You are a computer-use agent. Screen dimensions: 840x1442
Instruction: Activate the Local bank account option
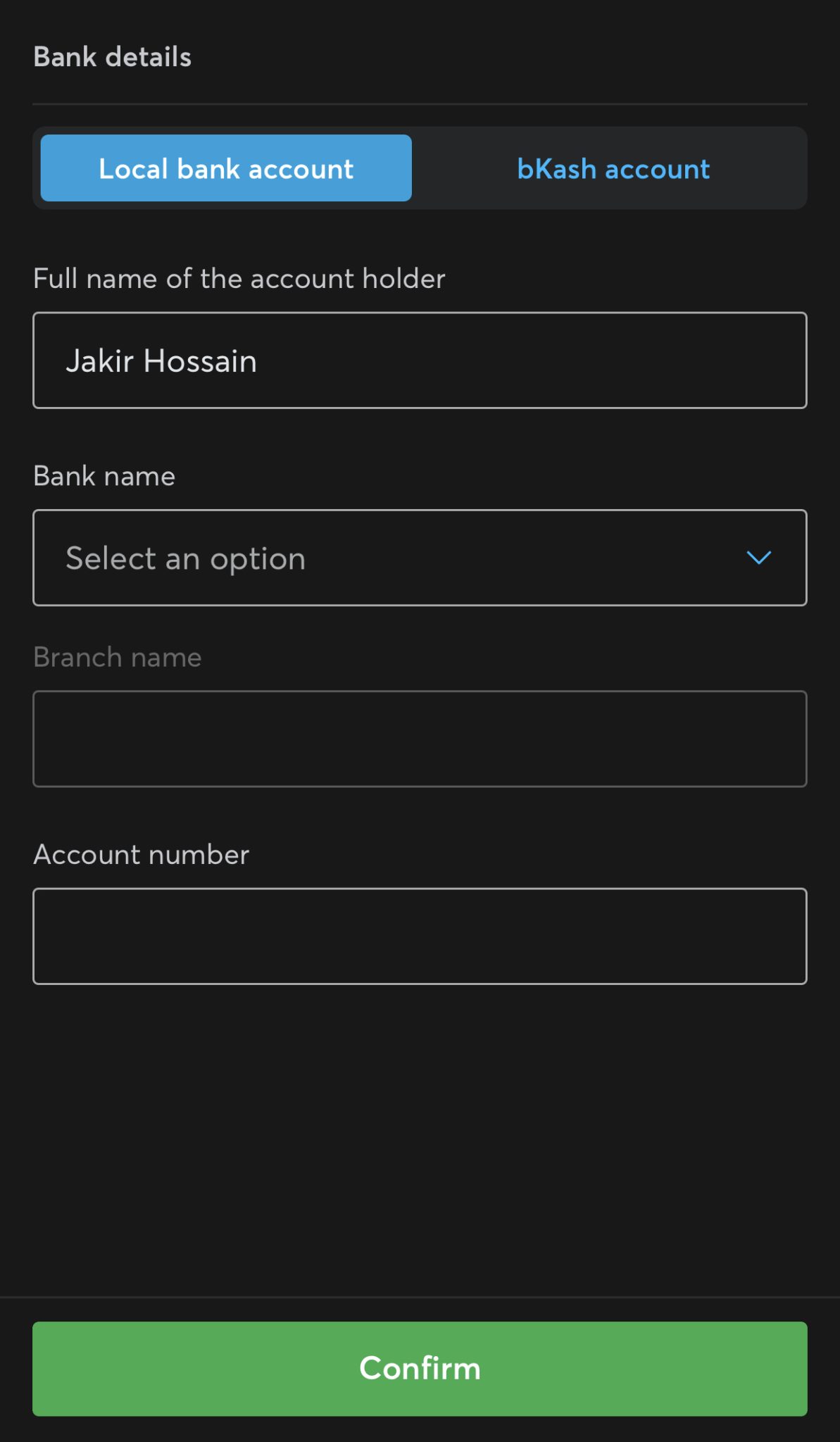click(x=226, y=169)
